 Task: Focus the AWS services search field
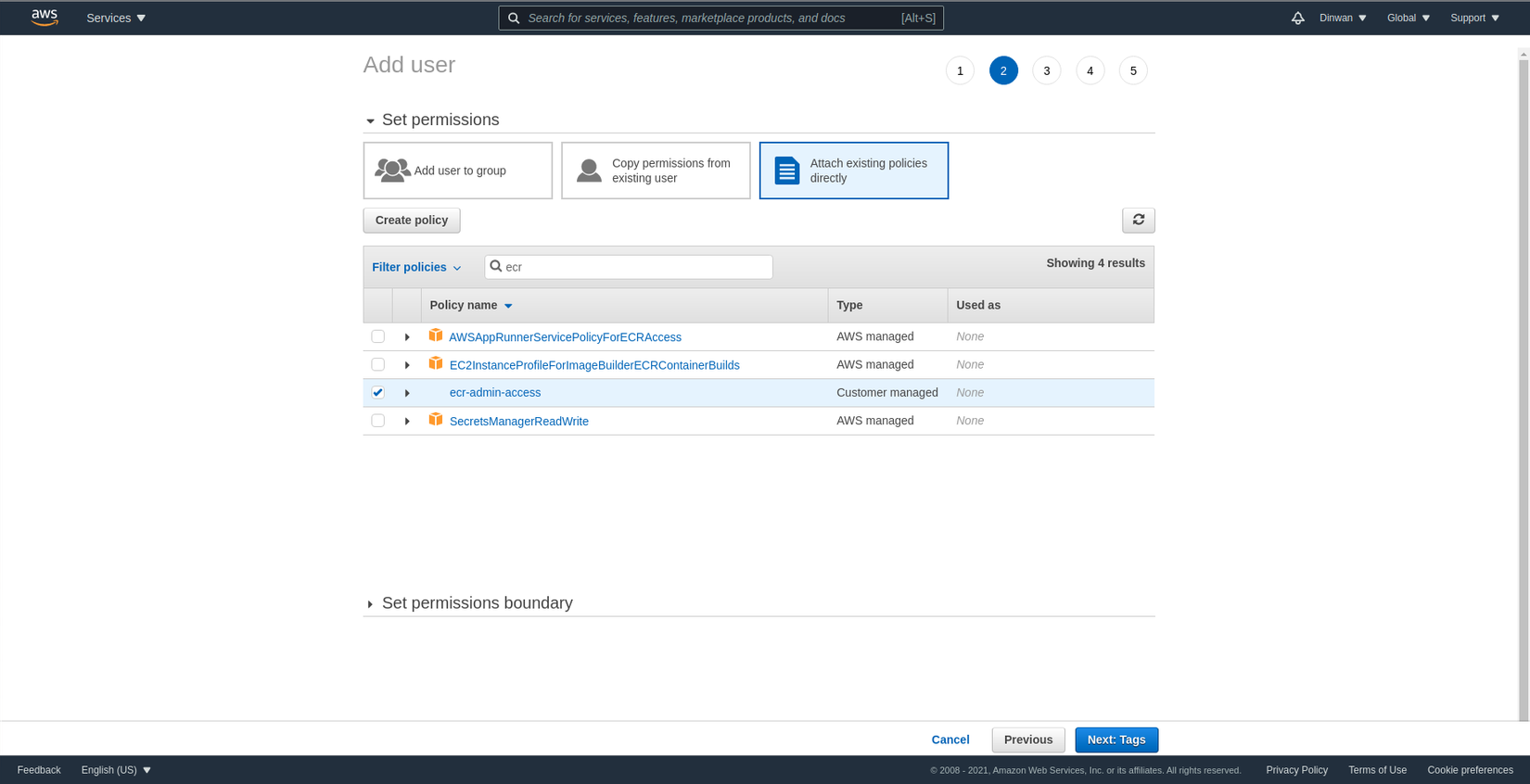tap(720, 18)
